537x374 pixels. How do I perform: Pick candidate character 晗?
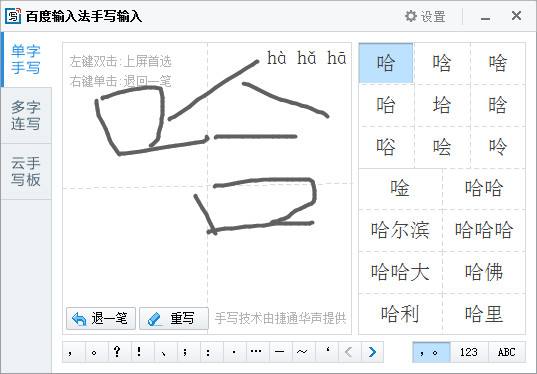coord(498,105)
